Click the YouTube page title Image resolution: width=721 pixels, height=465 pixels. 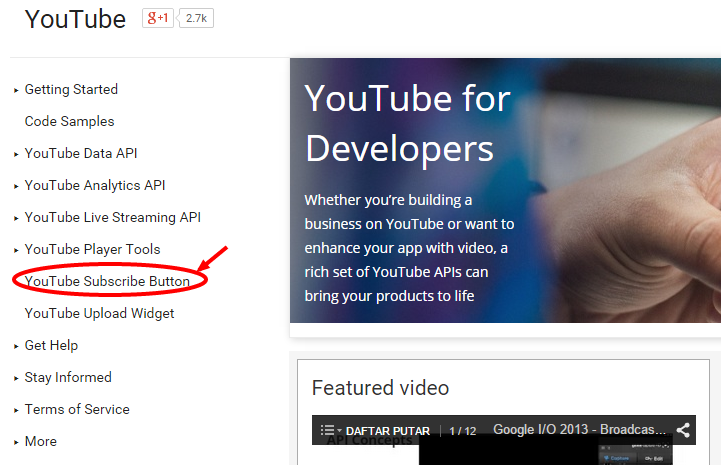[x=75, y=19]
